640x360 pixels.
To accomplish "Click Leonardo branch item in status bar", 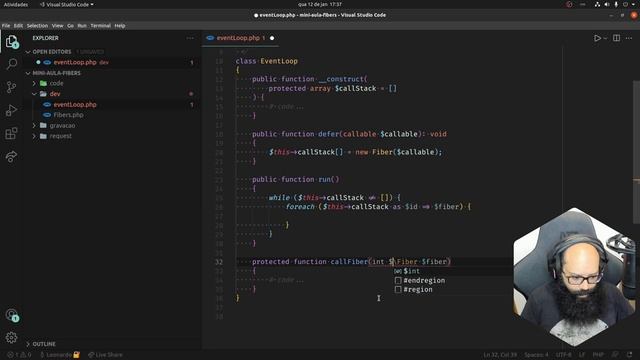I will [x=60, y=355].
